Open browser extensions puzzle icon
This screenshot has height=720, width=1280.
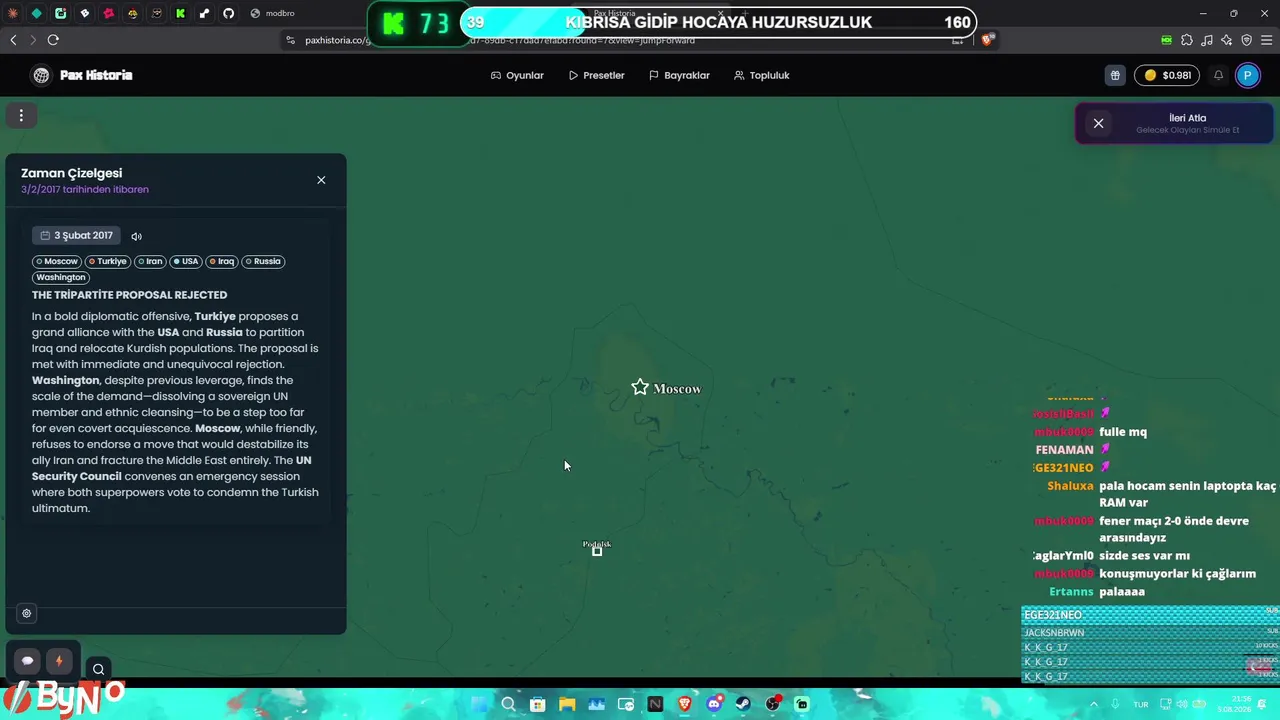1187,40
